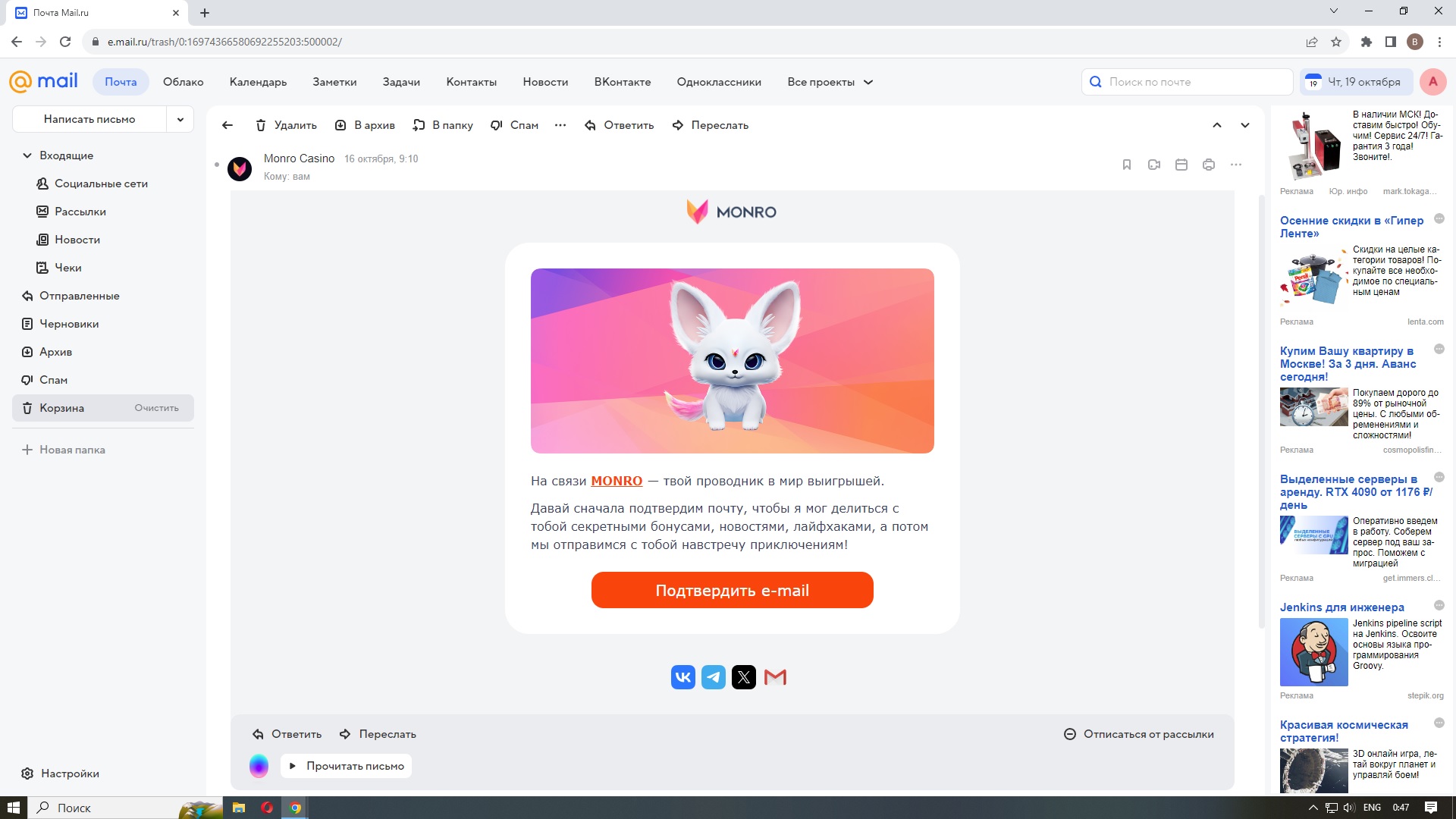1456x819 pixels.
Task: Open the three-dots more actions in toolbar
Action: tap(560, 125)
